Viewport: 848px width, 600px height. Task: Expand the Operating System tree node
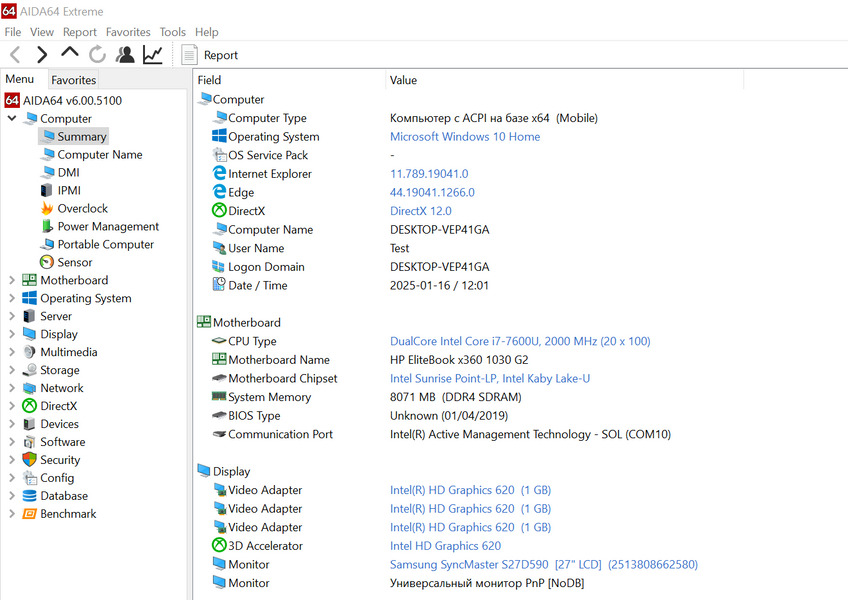click(12, 298)
